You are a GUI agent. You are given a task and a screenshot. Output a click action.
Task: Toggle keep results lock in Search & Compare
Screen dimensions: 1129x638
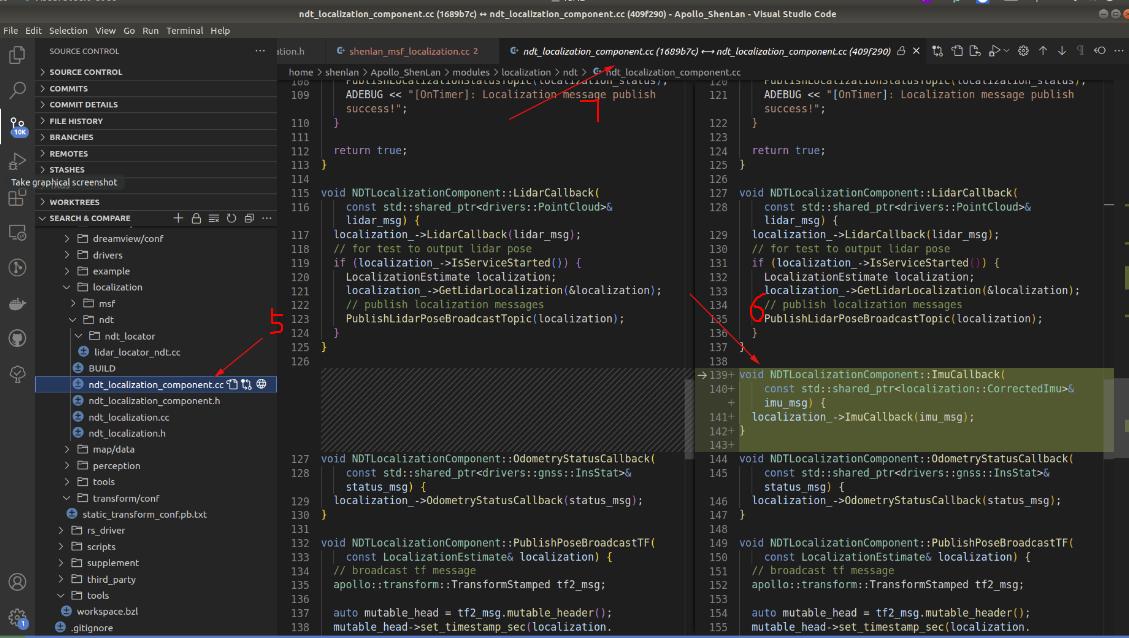[x=196, y=218]
